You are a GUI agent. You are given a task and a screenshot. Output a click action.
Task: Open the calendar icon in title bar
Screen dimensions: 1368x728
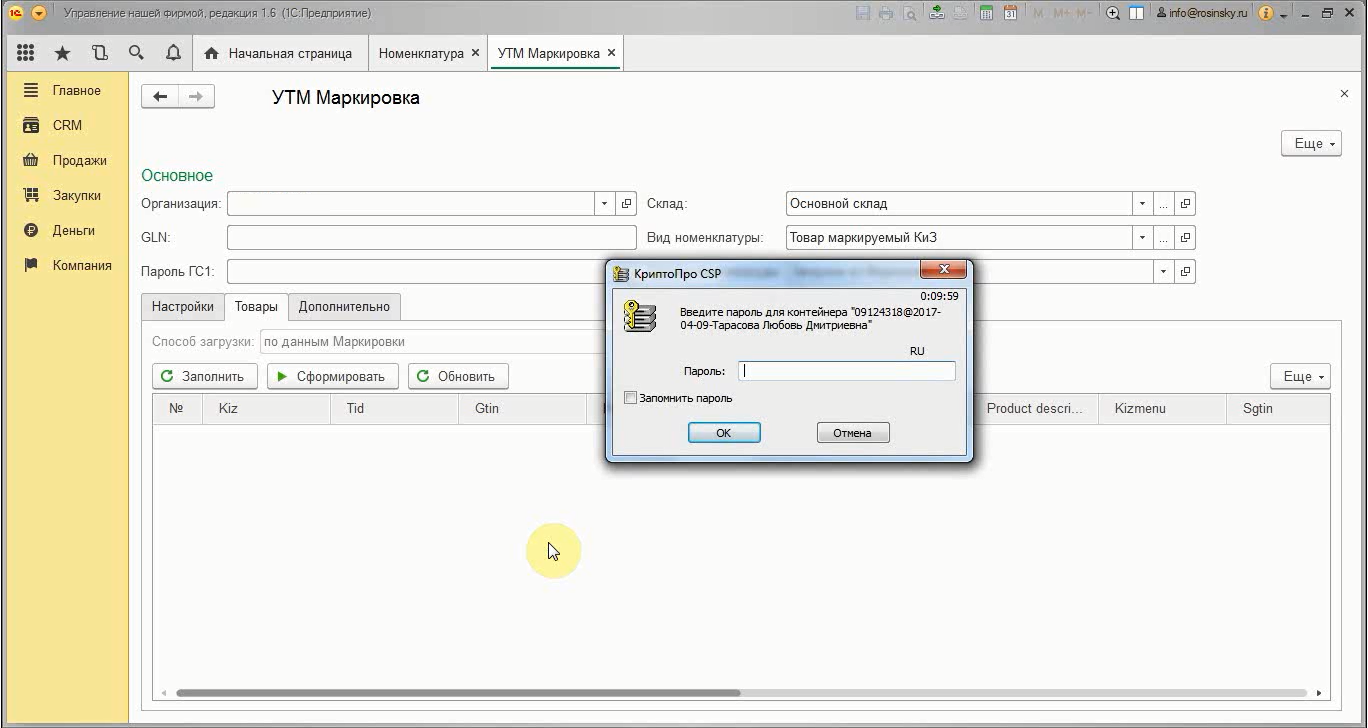click(x=1011, y=13)
